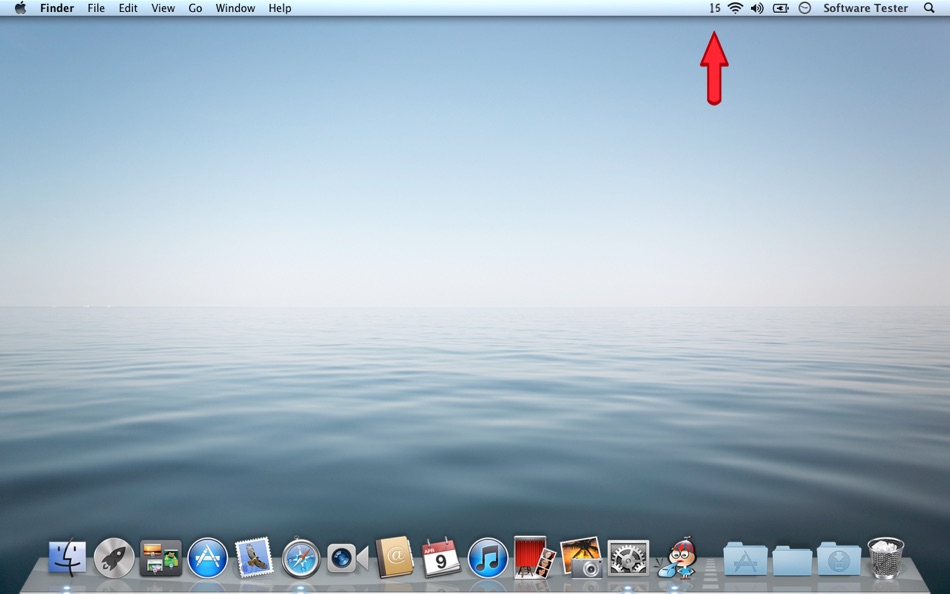Viewport: 950px width, 594px height.
Task: Start FaceTime from the Dock
Action: (345, 558)
